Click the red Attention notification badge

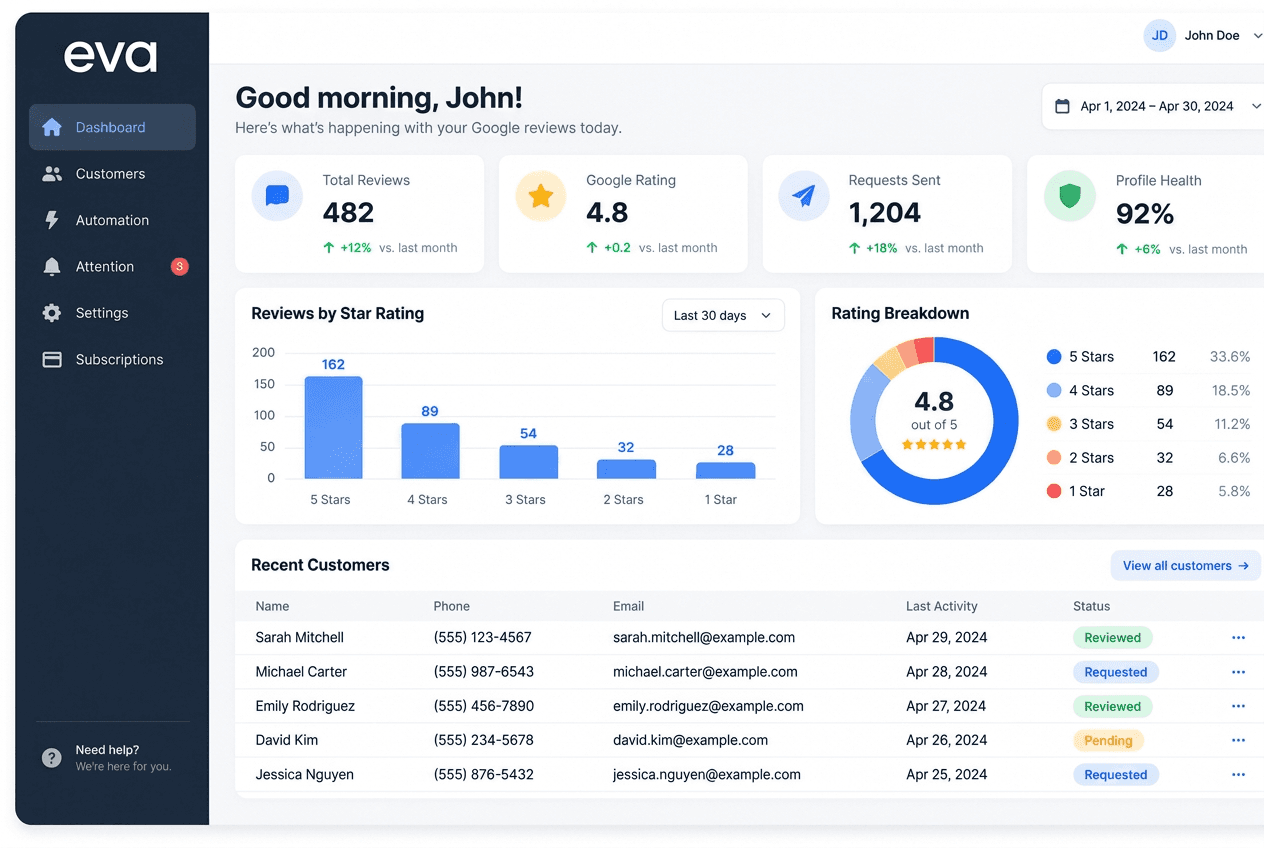179,266
